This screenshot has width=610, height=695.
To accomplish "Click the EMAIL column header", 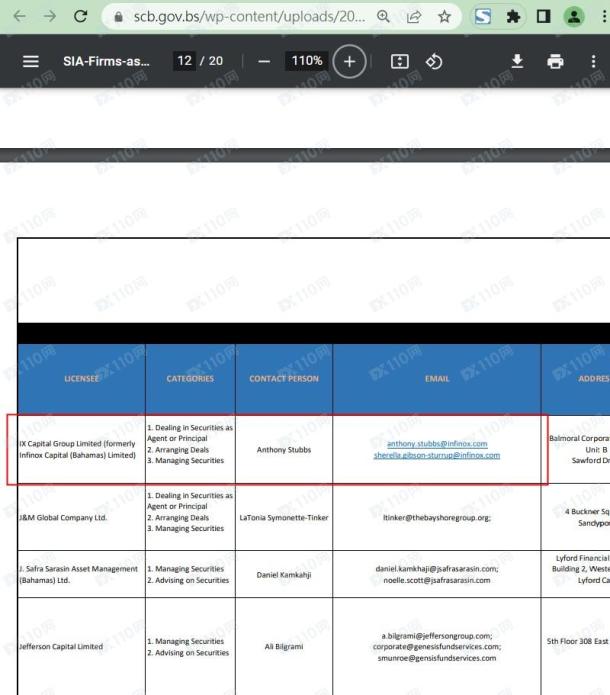I will 437,379.
